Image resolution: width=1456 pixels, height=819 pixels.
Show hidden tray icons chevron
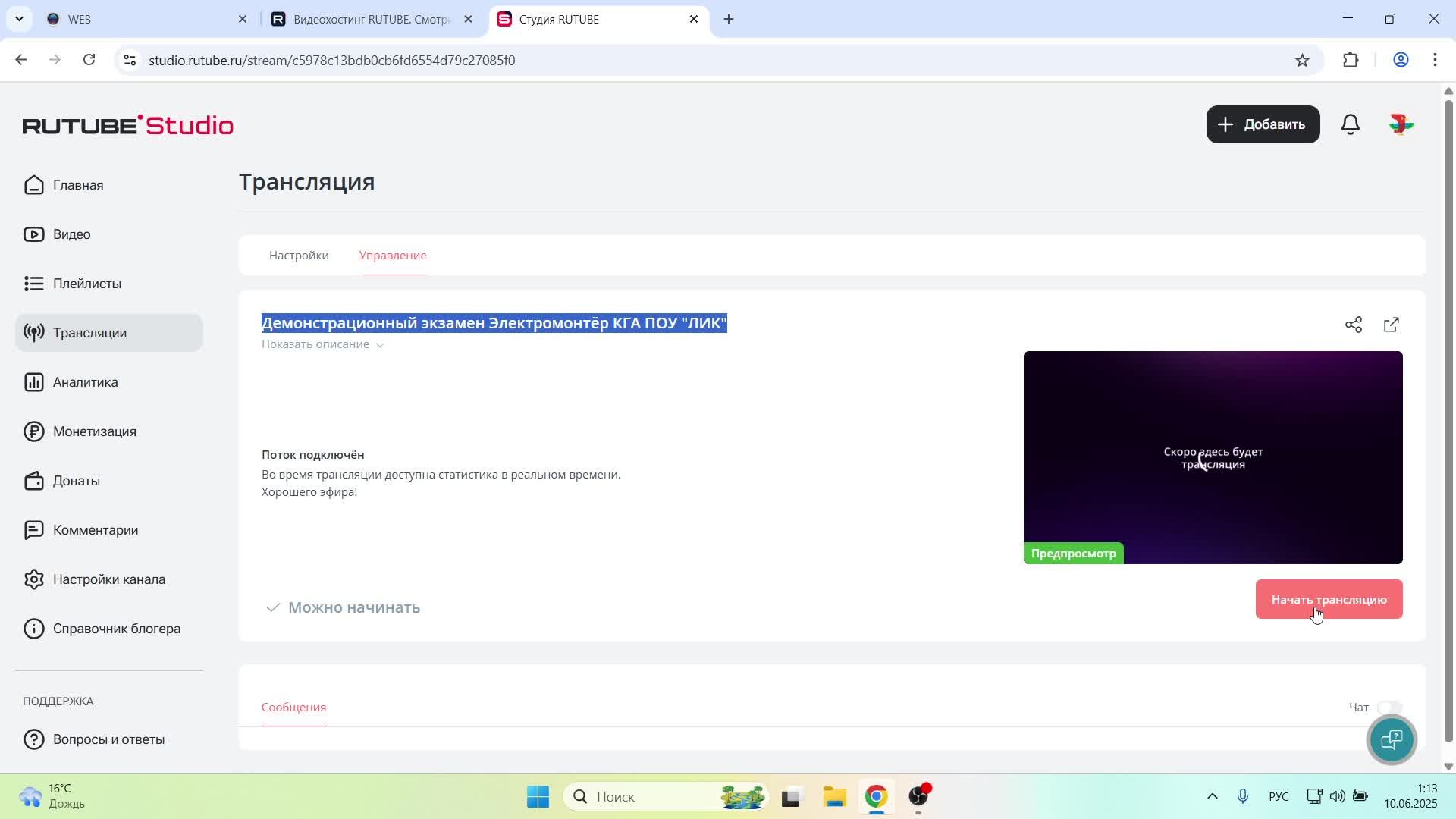(x=1213, y=796)
